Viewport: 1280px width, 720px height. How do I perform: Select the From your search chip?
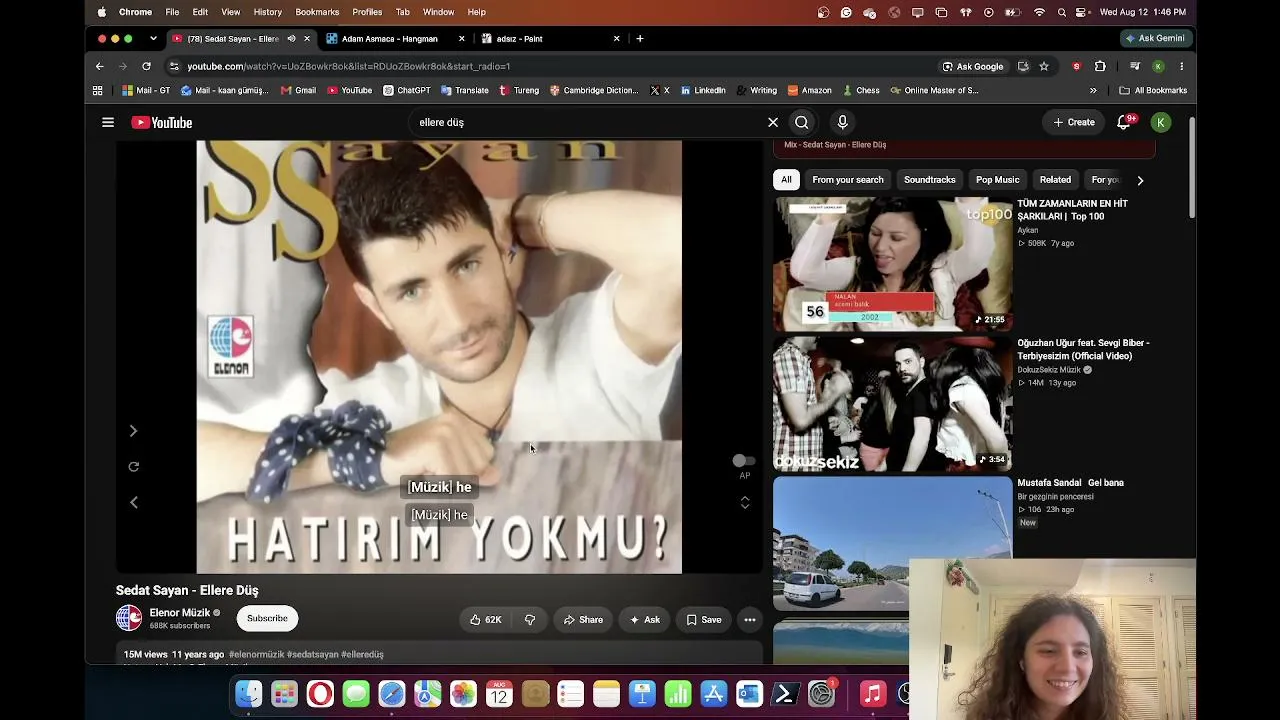coord(848,180)
